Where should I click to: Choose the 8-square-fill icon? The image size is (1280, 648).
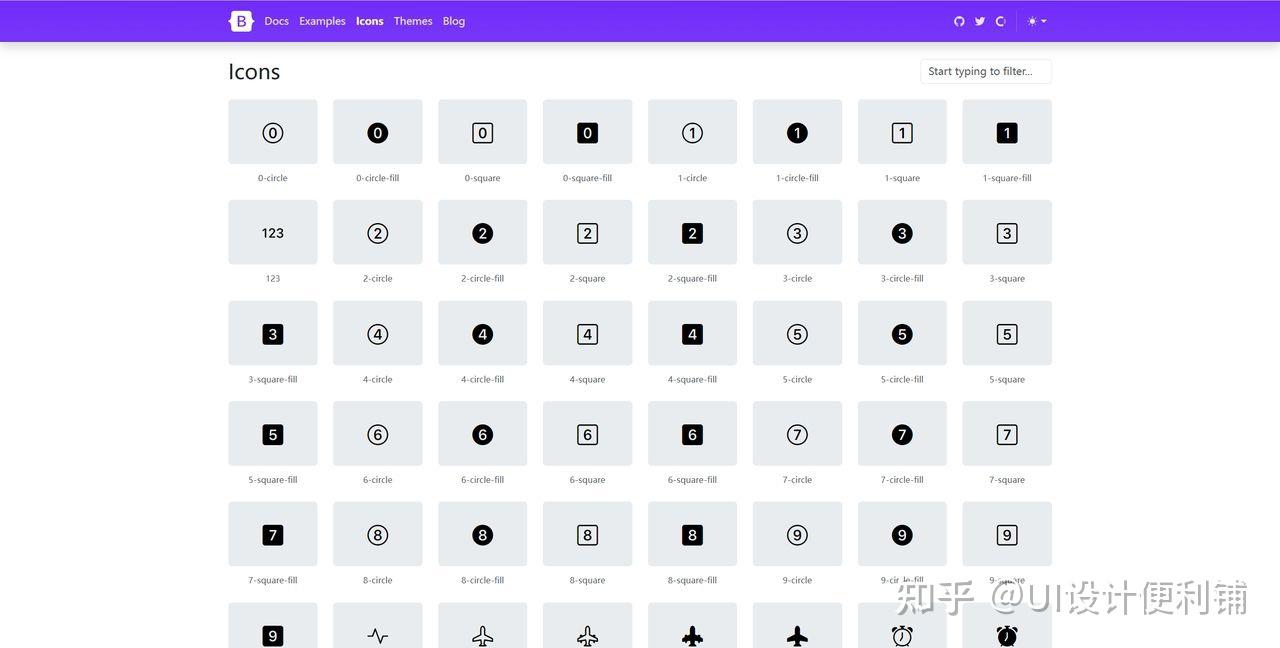point(693,534)
